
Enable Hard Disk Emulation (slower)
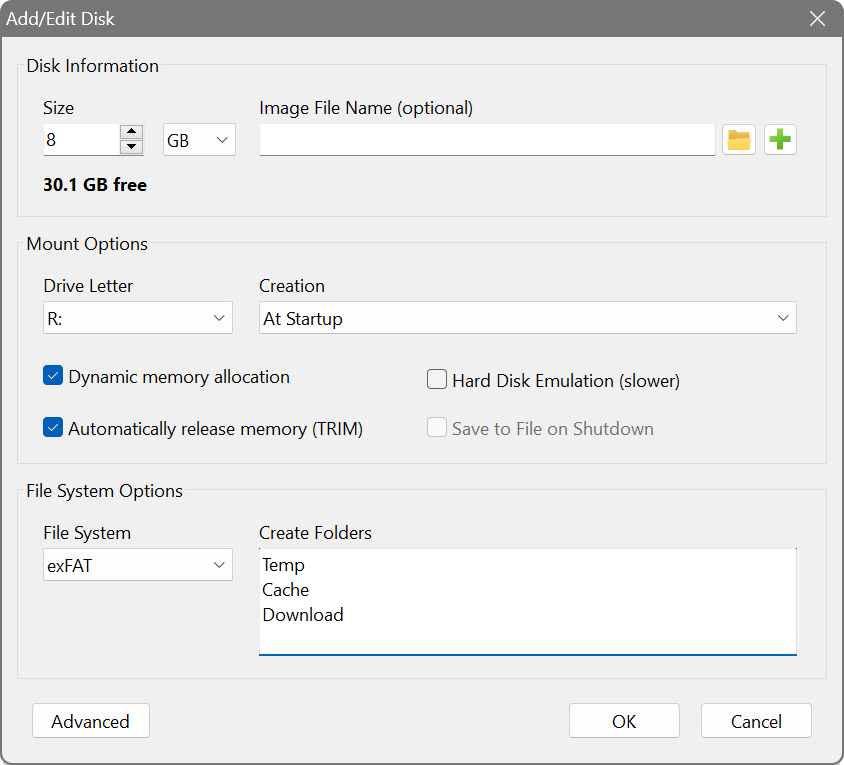[437, 380]
